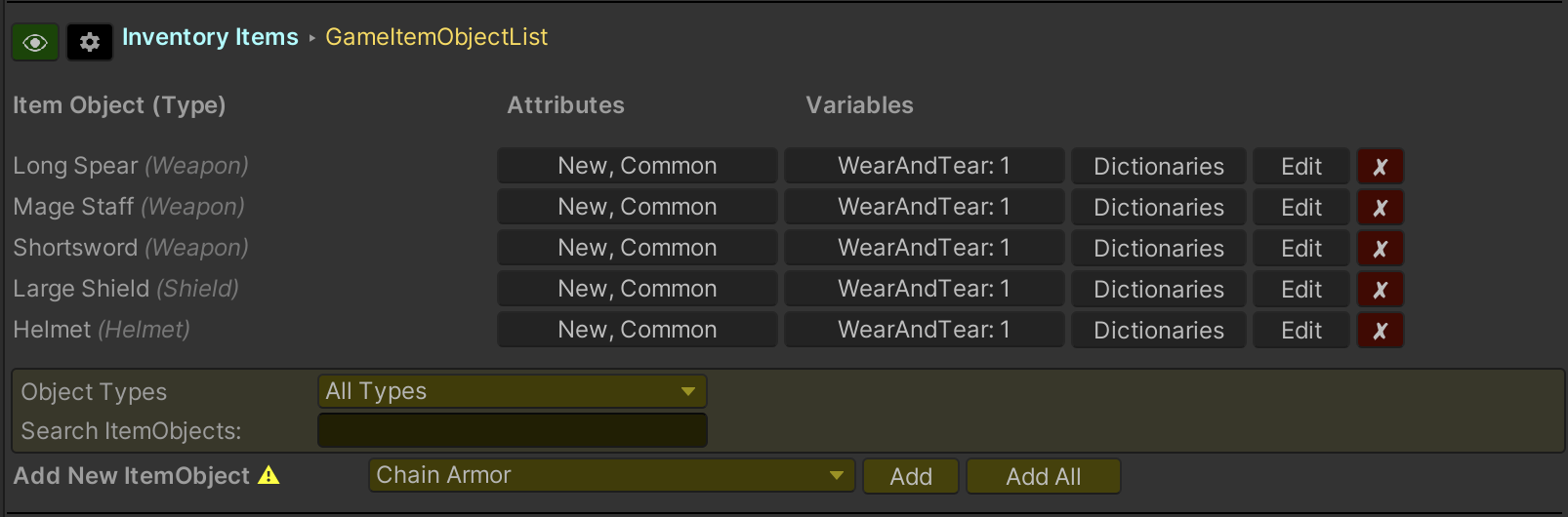Delete the Long Spear item with red X
The width and height of the screenshot is (1568, 517).
pyautogui.click(x=1380, y=167)
